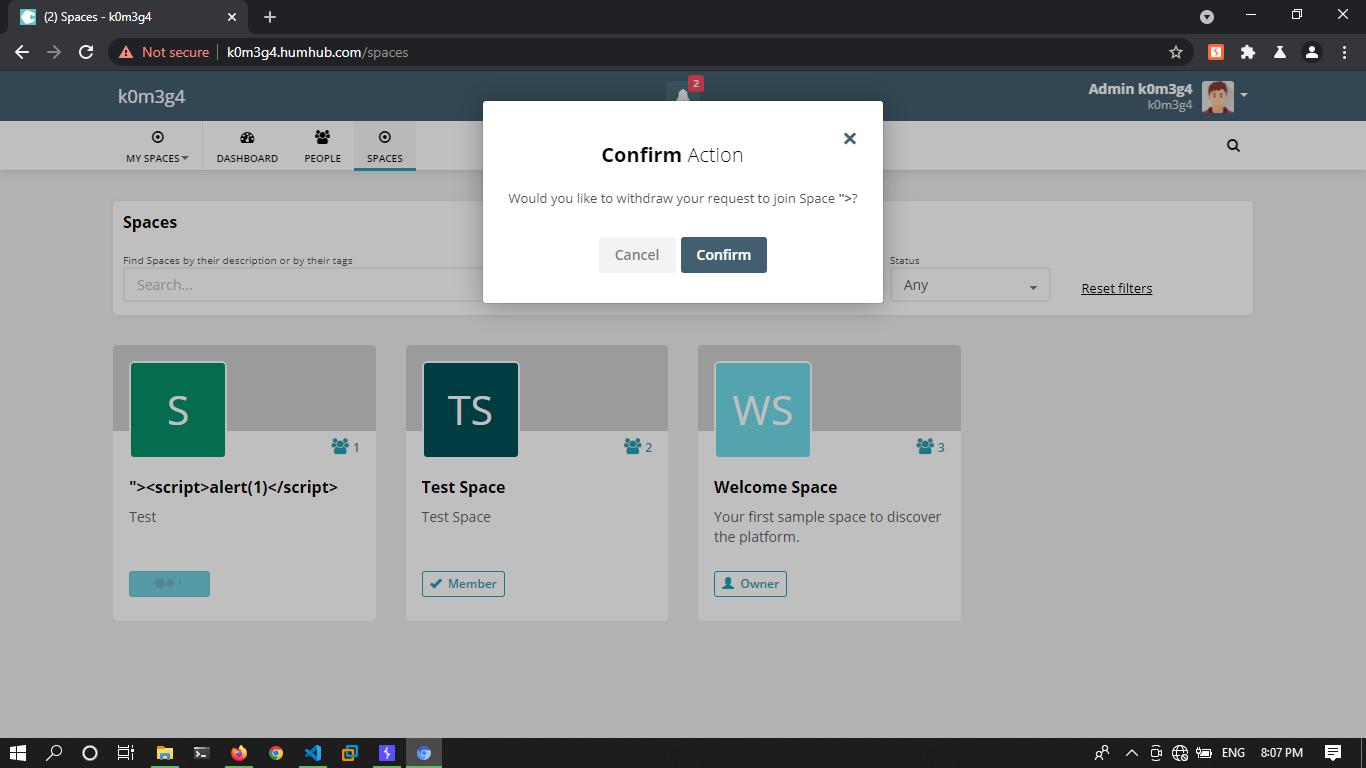Click the ENG language indicator
Image resolution: width=1366 pixels, height=768 pixels.
click(1234, 753)
